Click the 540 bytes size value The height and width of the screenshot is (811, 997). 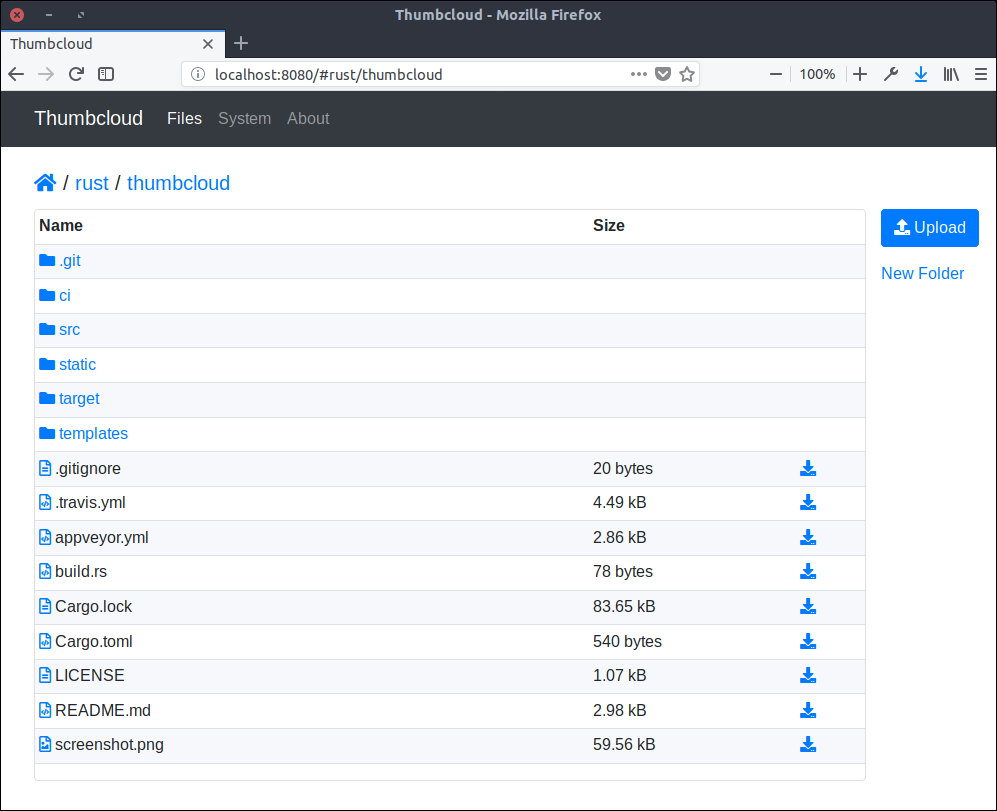click(627, 641)
